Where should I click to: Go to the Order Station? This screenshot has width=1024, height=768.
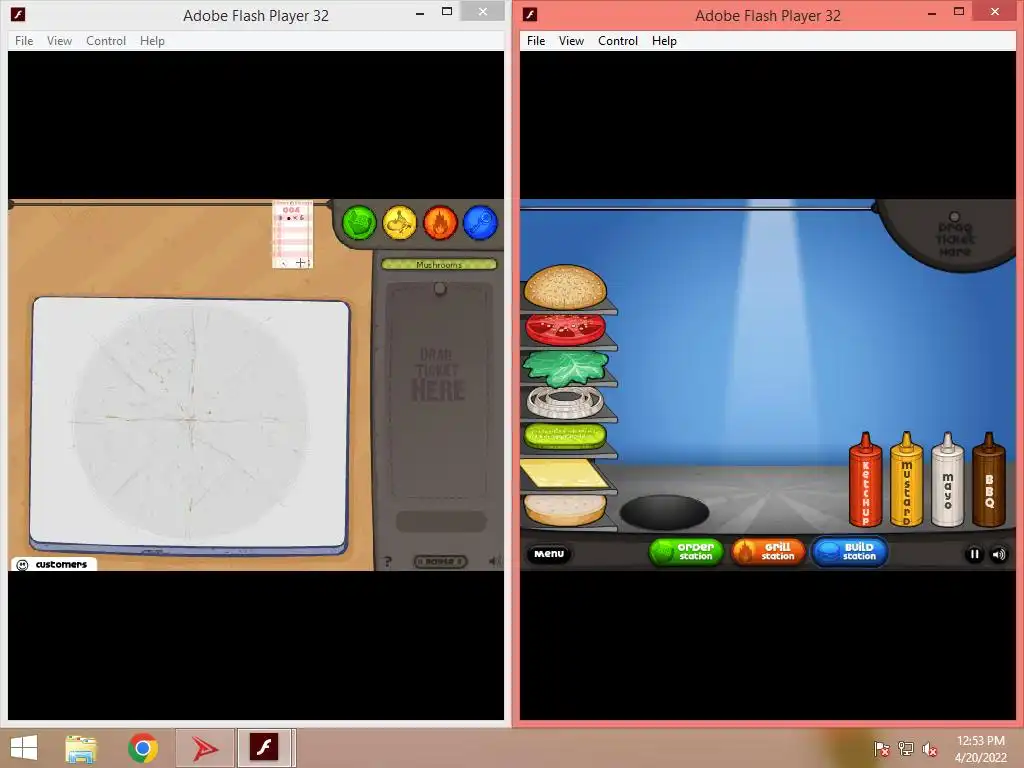(686, 552)
